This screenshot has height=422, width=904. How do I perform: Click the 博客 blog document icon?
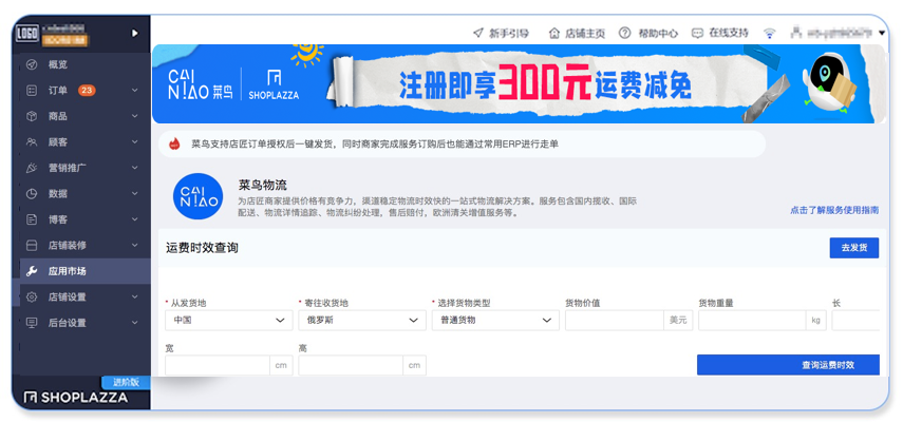point(32,220)
